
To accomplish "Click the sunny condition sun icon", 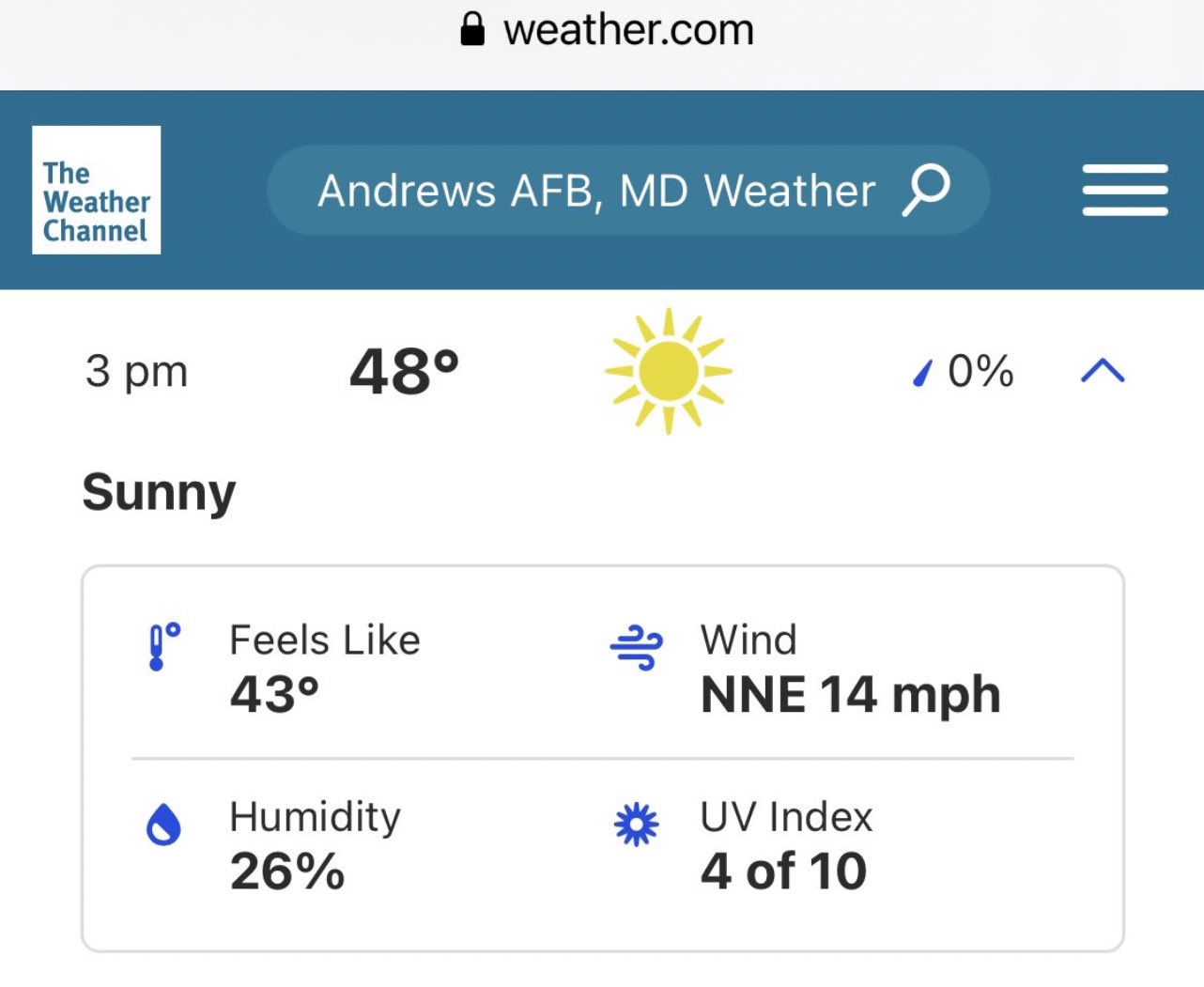I will (668, 371).
